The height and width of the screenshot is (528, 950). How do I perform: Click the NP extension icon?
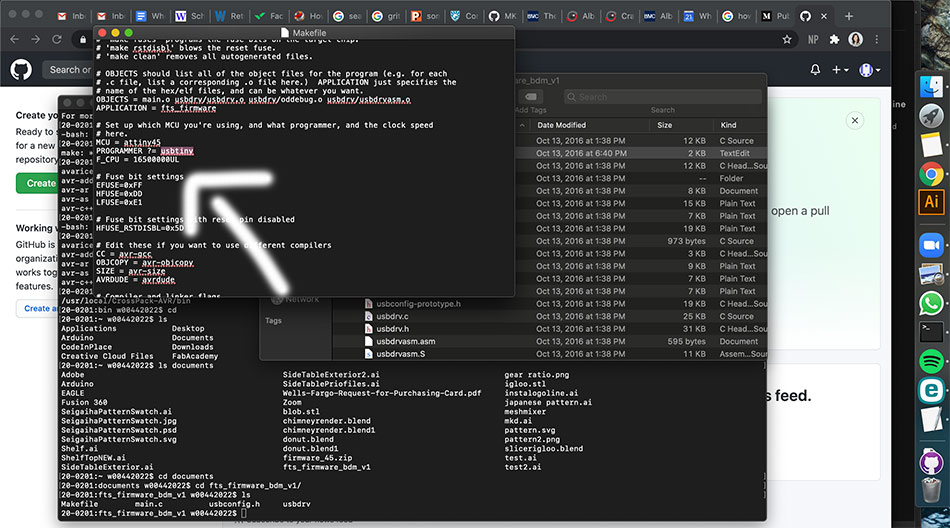(813, 39)
